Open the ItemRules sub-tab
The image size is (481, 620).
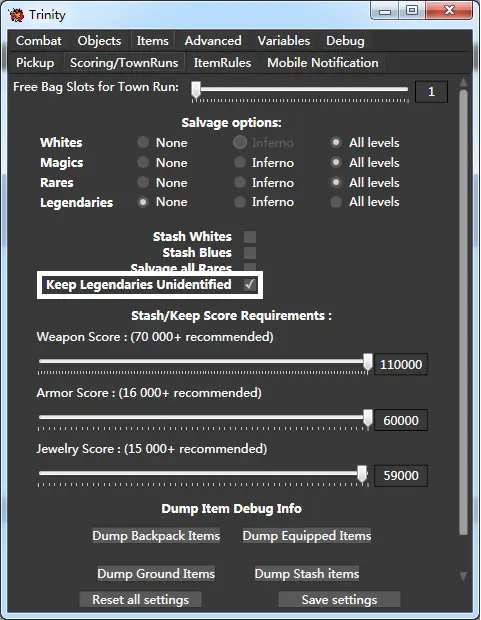pos(222,62)
